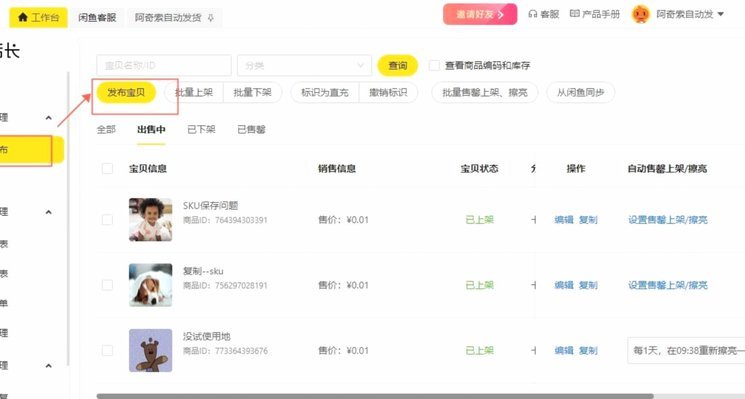Click the product name 没试使用地
745x399 pixels.
point(207,337)
